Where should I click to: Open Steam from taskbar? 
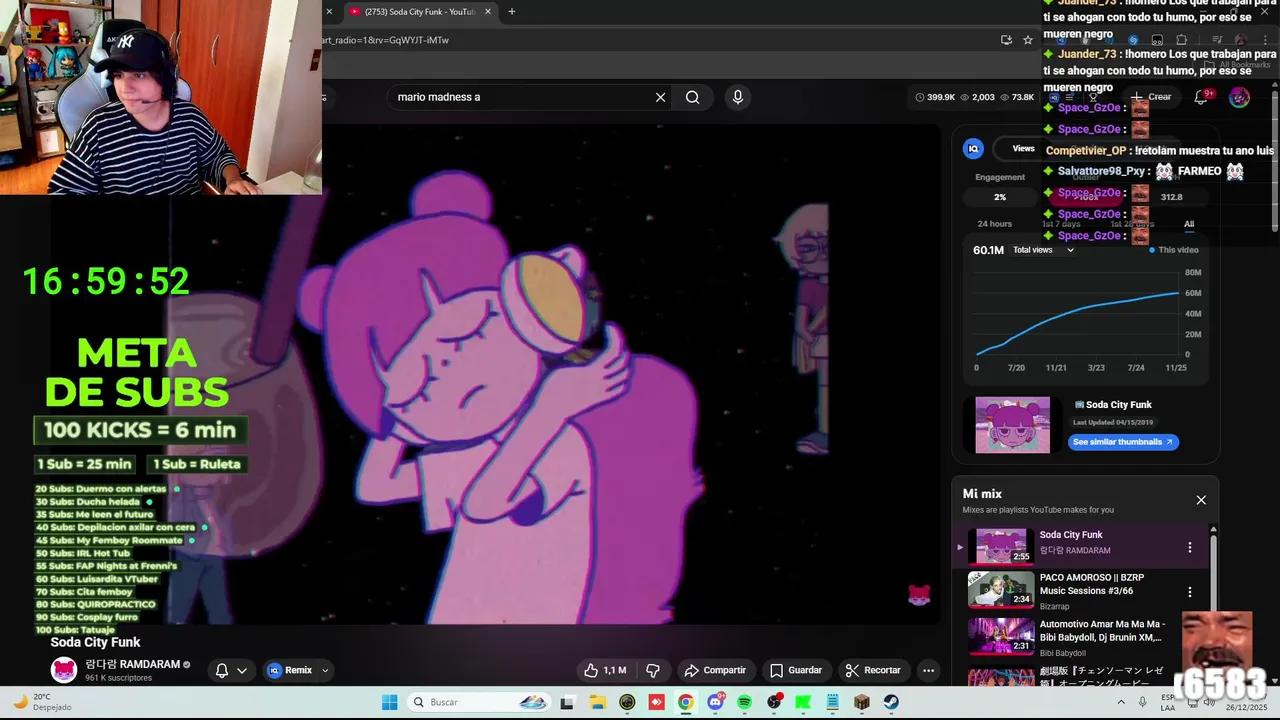[891, 702]
